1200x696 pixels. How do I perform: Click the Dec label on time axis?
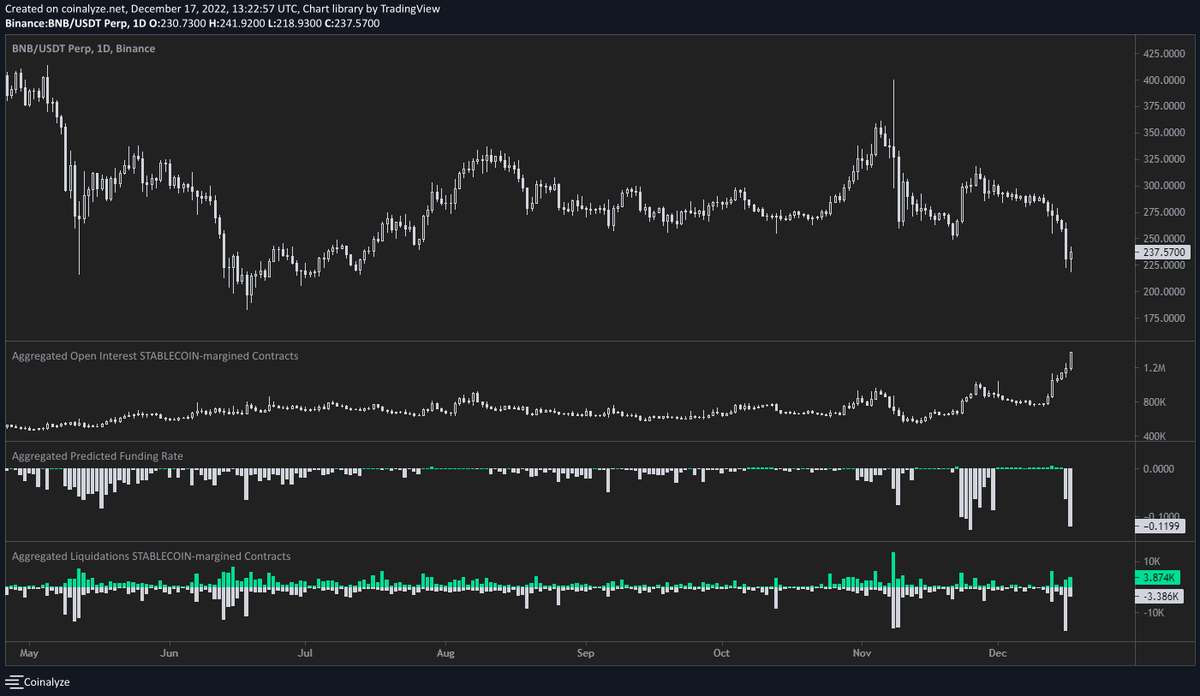pyautogui.click(x=998, y=653)
